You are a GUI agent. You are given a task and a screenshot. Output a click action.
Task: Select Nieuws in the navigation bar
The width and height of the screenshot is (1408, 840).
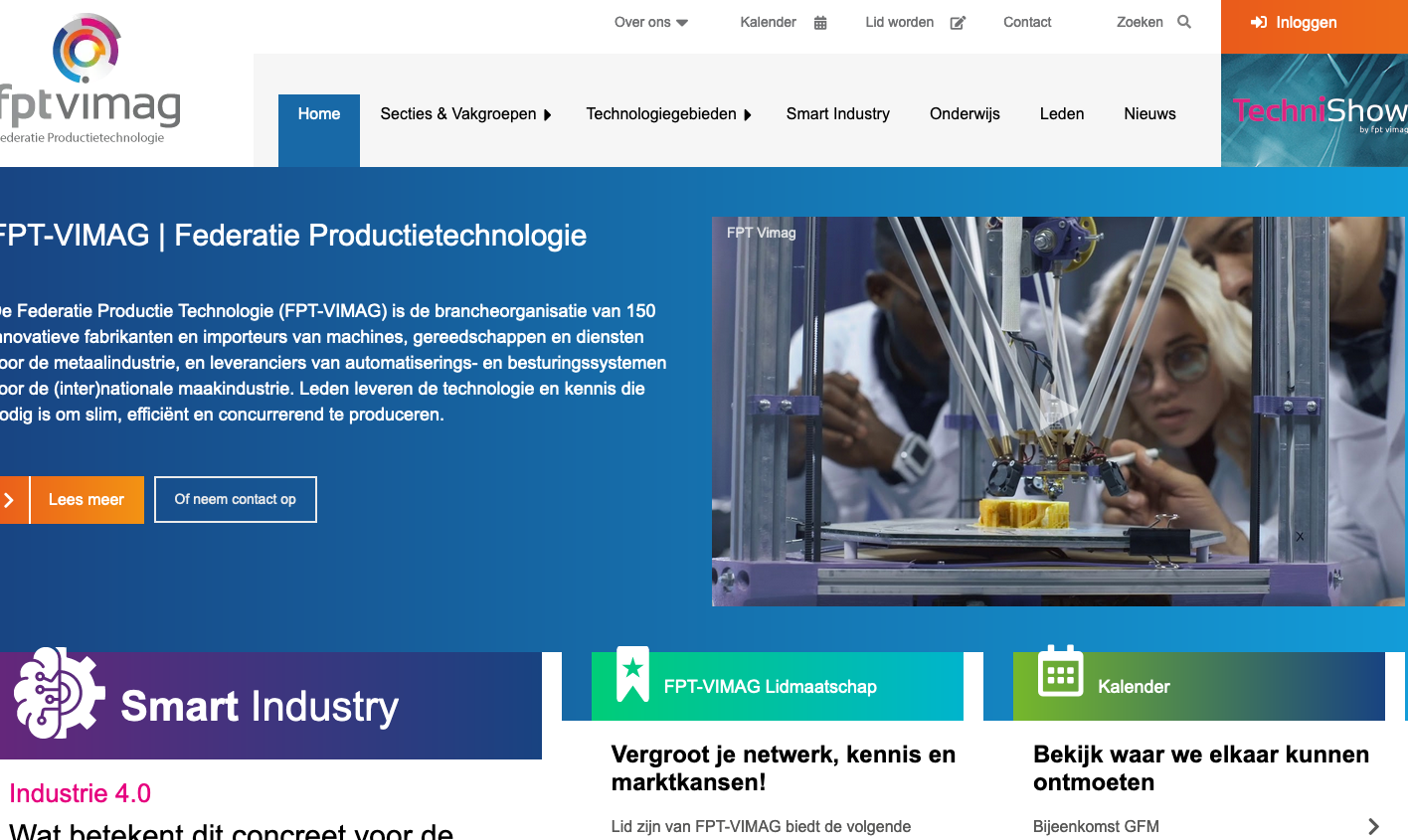click(x=1149, y=114)
